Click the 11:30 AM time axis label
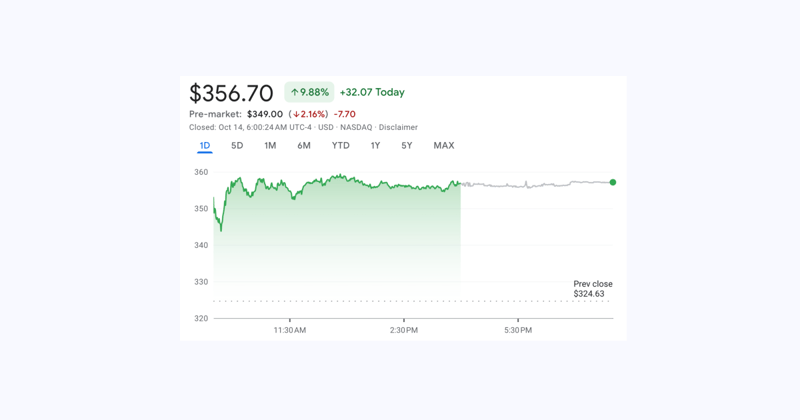The image size is (800, 420). tap(290, 330)
